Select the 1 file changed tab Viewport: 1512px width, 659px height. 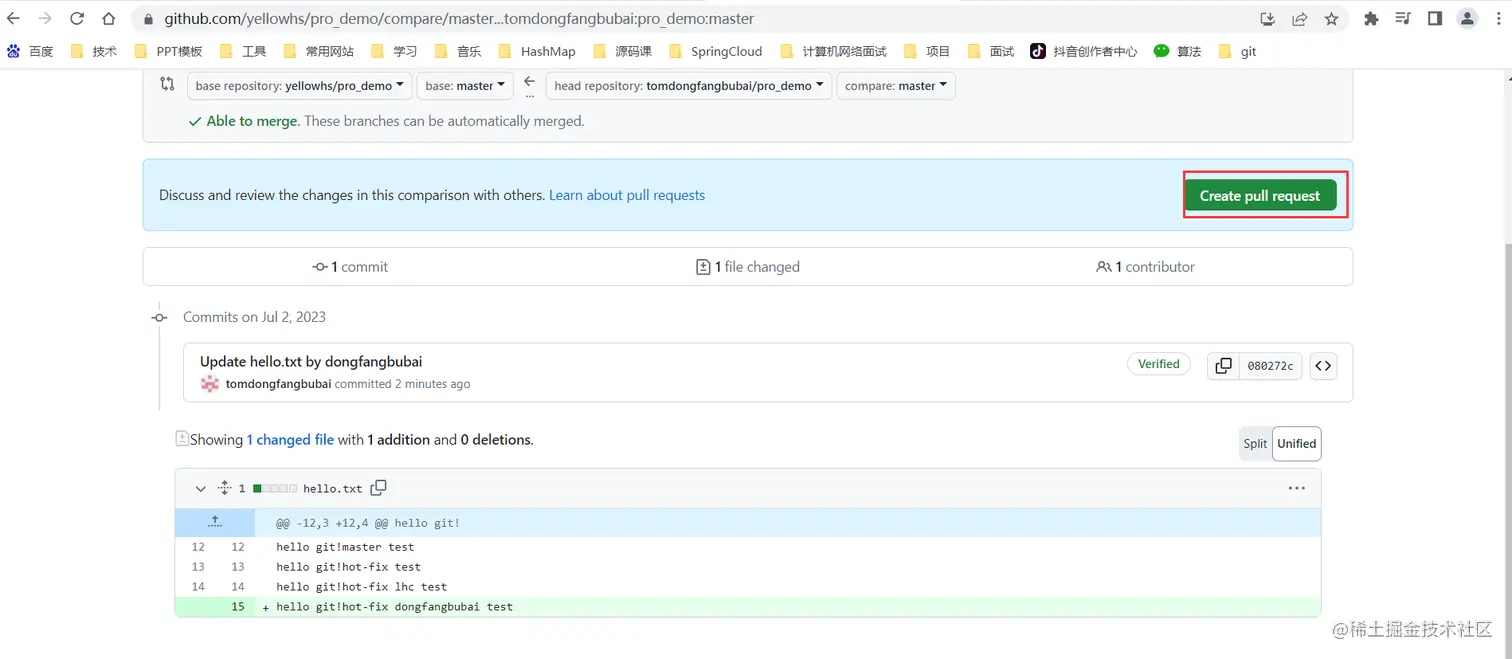coord(748,267)
